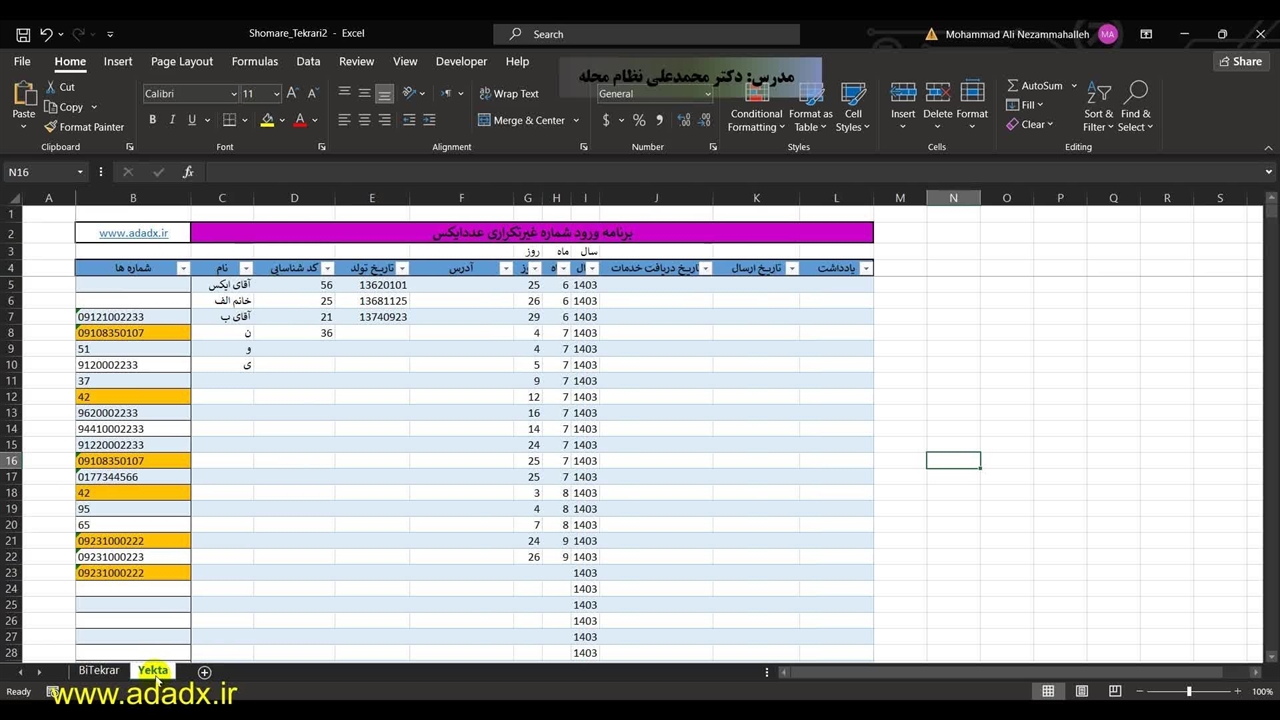Open the www.adadx.ir hyperlink in cell B2
This screenshot has height=720, width=1280.
click(133, 233)
